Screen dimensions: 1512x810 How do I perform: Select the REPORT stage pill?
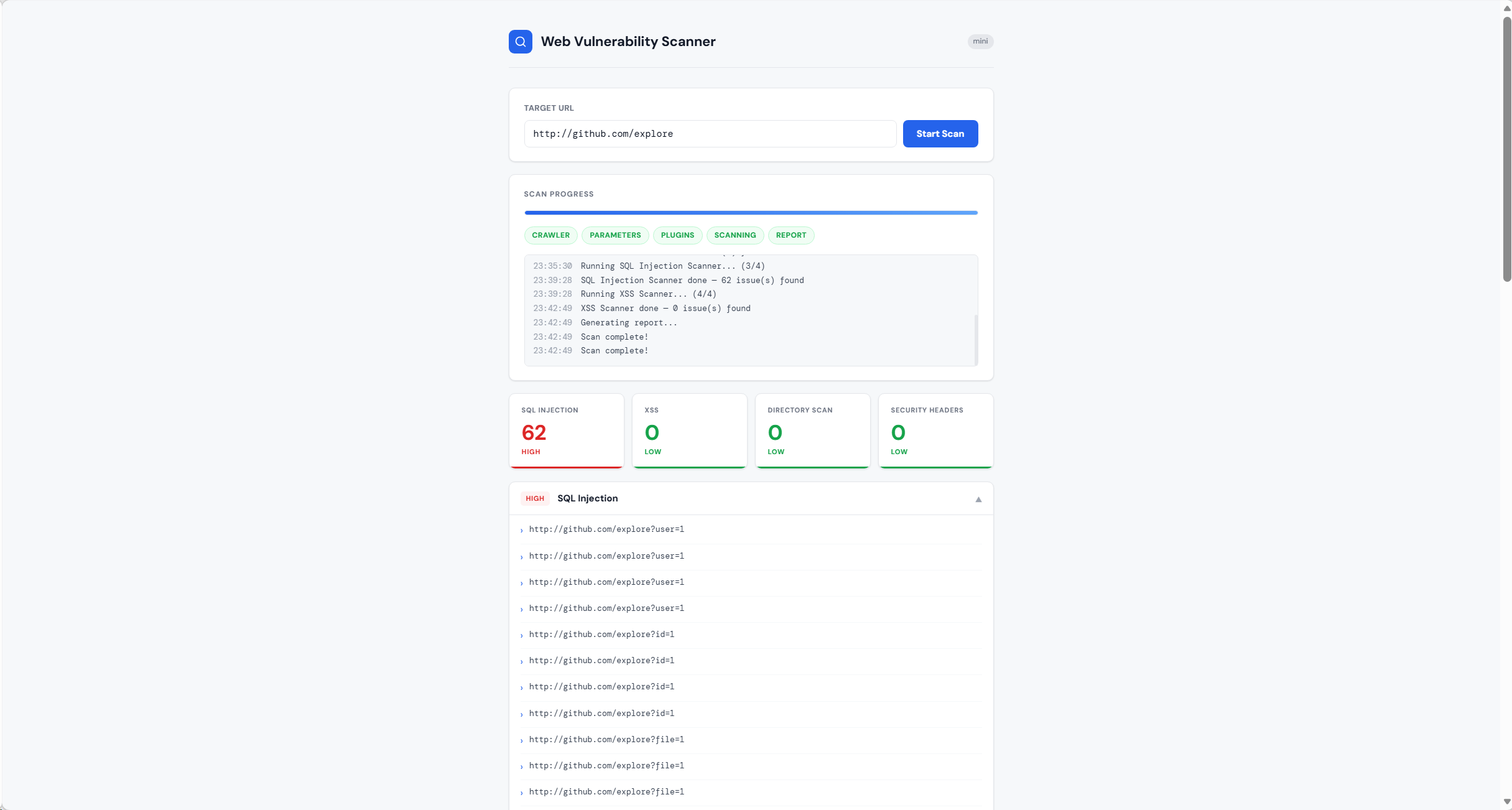tap(791, 235)
